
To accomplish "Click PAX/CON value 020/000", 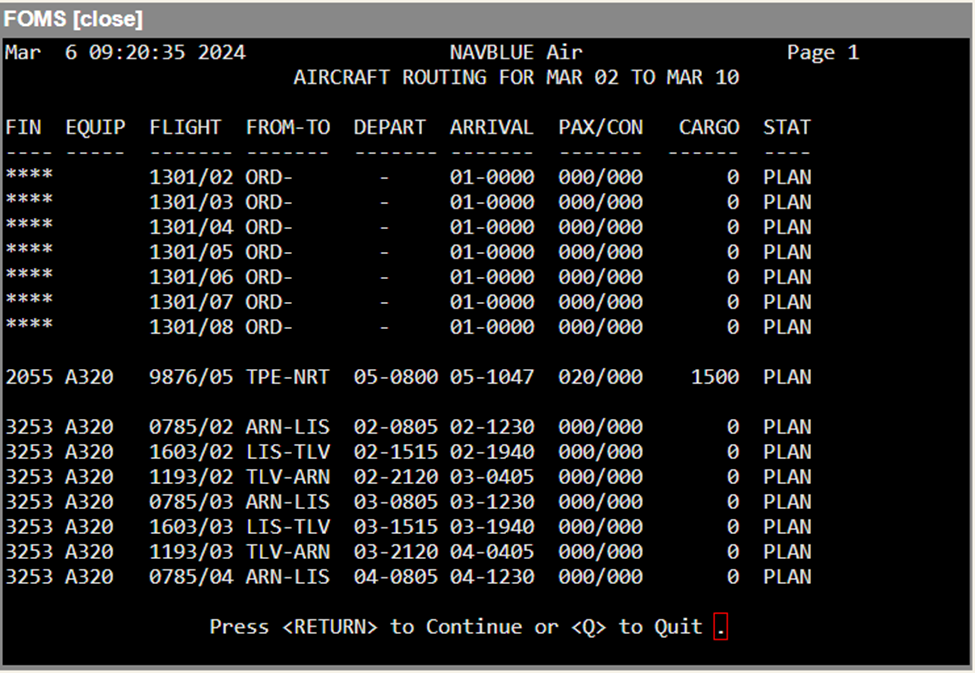I will point(600,377).
